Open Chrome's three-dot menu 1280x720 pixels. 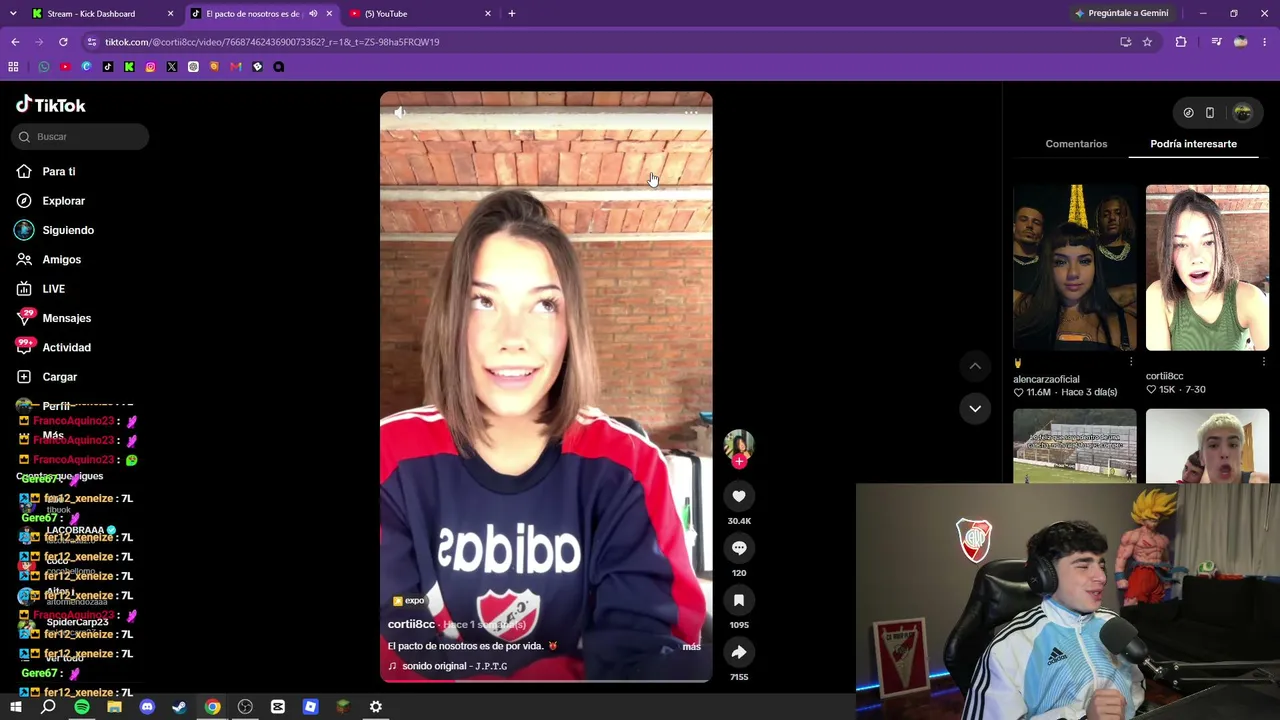[x=1265, y=42]
